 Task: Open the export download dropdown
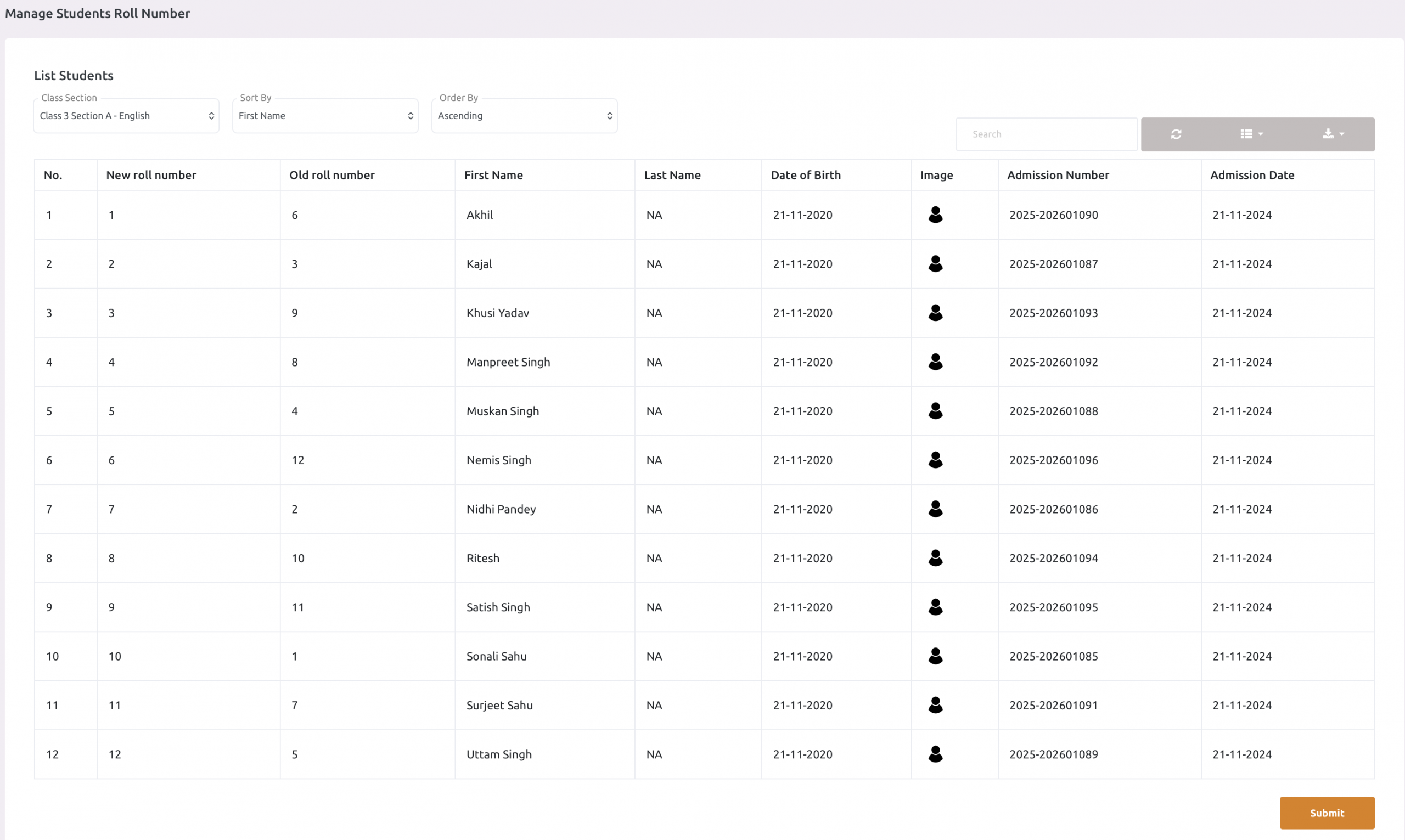(x=1333, y=134)
